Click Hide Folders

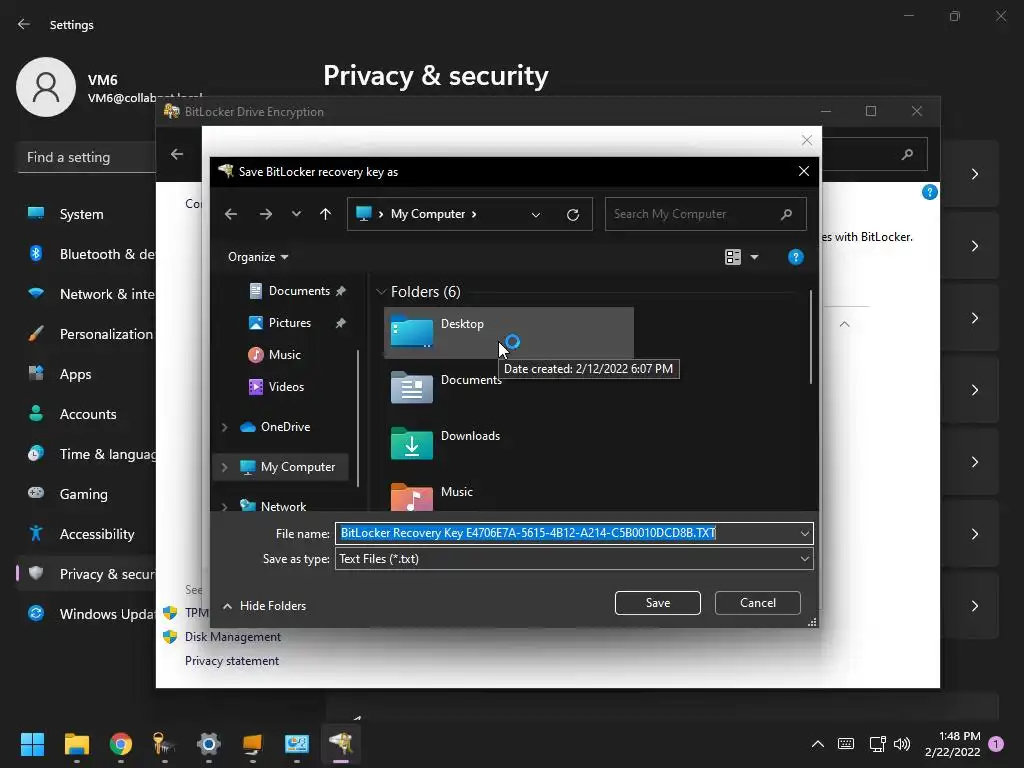tap(264, 606)
